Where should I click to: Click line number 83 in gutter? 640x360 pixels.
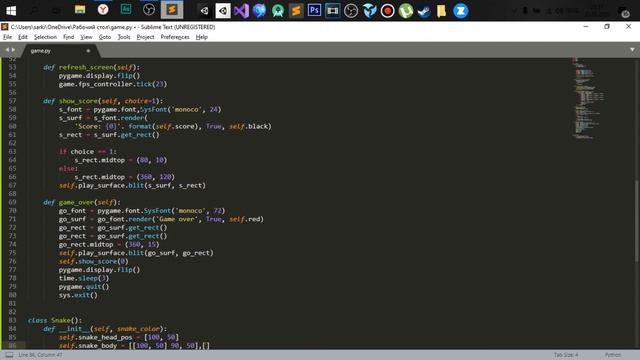[x=12, y=320]
